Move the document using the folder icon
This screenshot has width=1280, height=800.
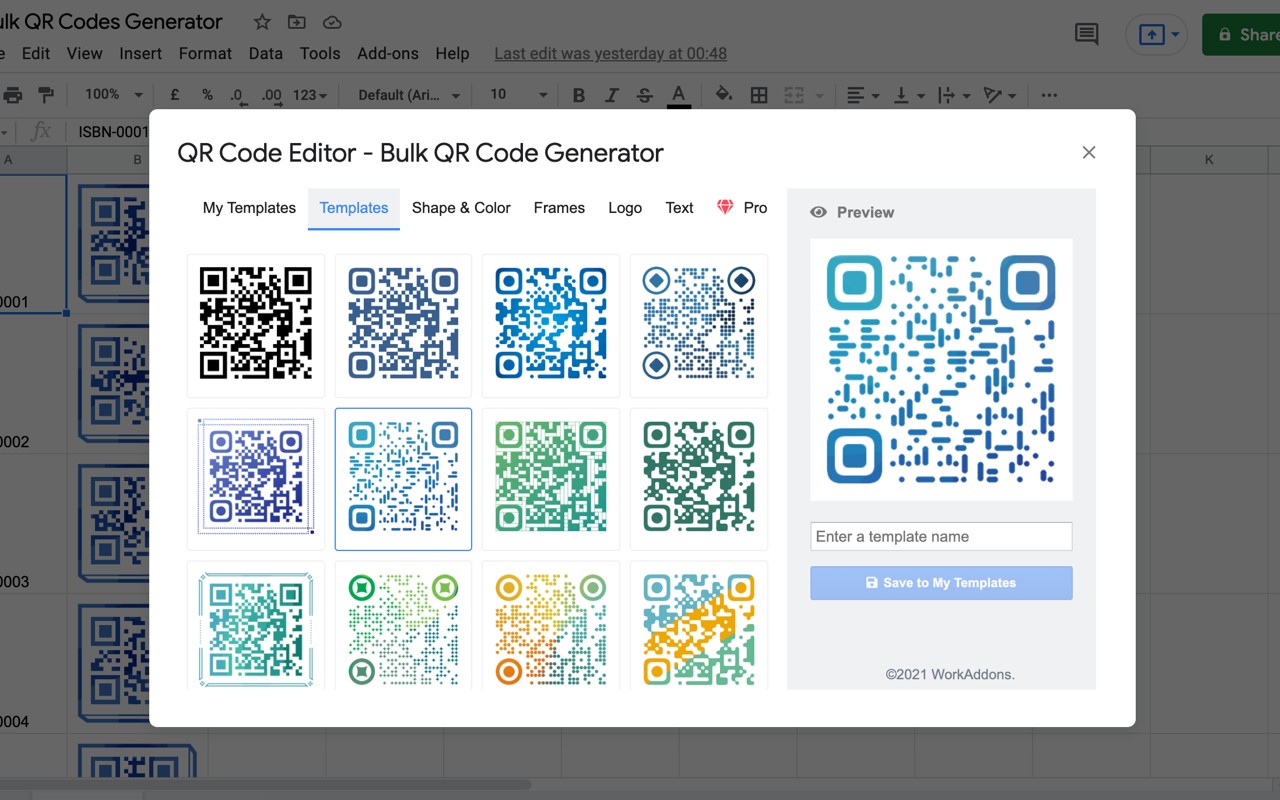(297, 21)
